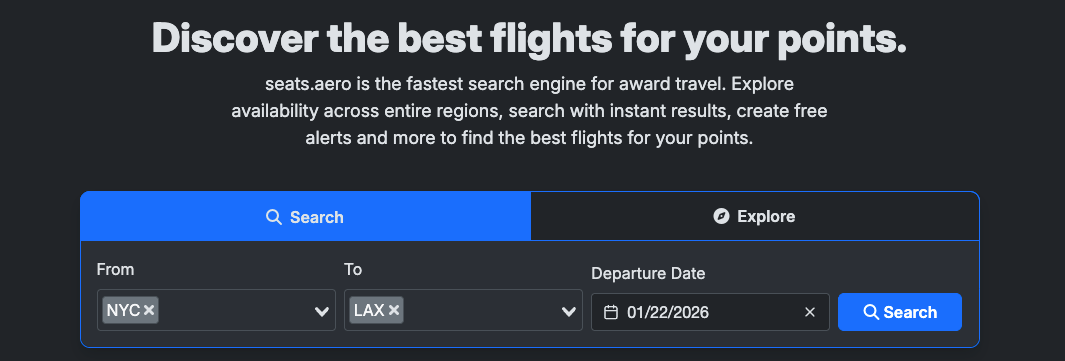1065x361 pixels.
Task: Switch to the Explore tab
Action: (755, 216)
